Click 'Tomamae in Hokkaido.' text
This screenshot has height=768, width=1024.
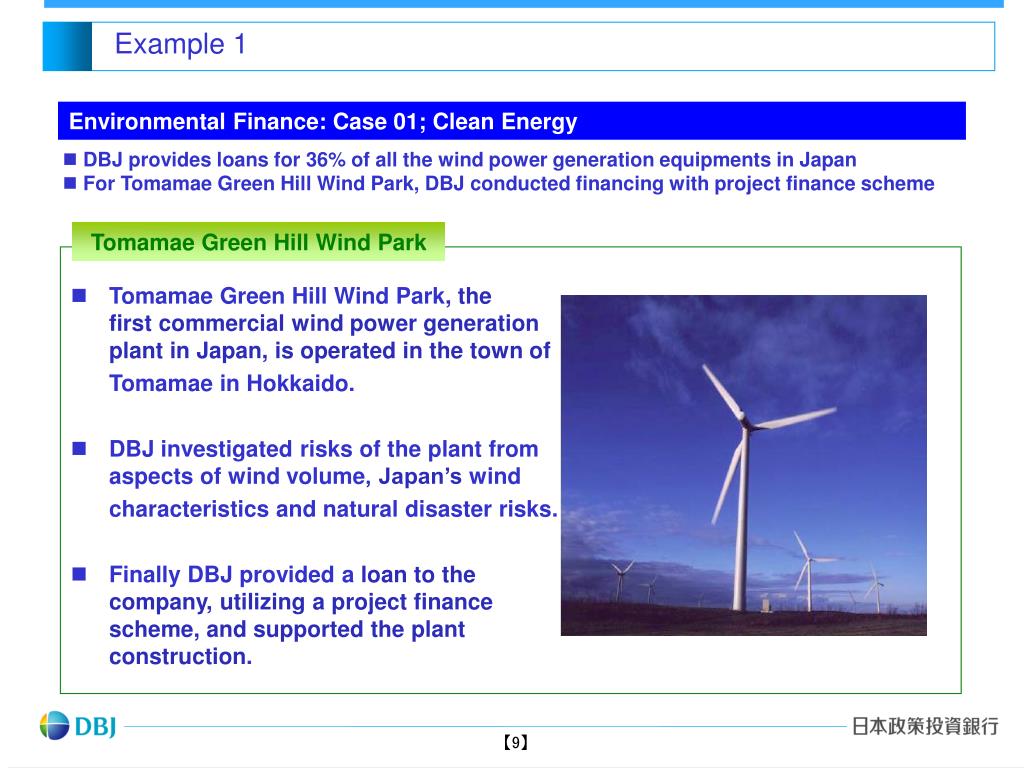coord(232,383)
